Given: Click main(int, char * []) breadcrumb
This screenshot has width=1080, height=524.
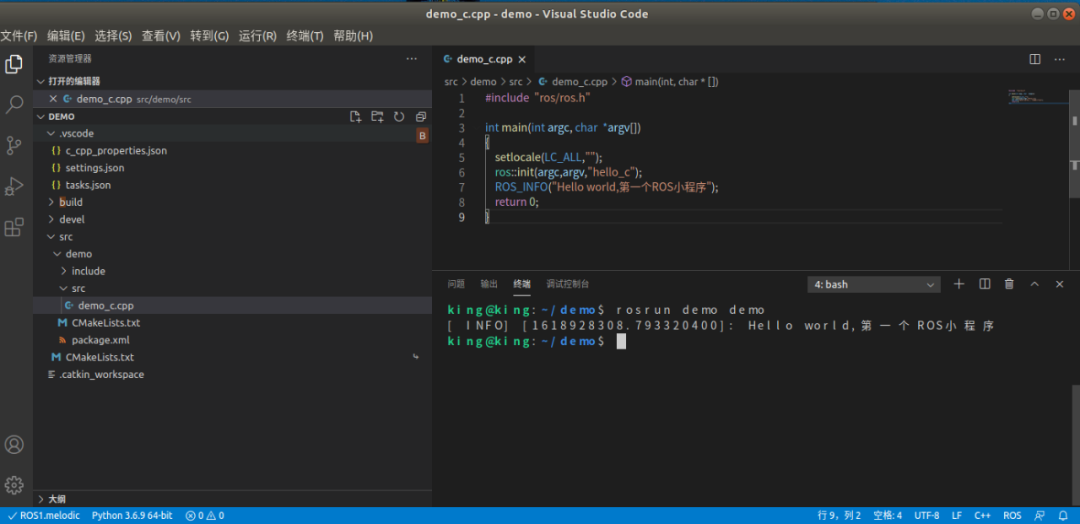Looking at the screenshot, I should pyautogui.click(x=670, y=81).
